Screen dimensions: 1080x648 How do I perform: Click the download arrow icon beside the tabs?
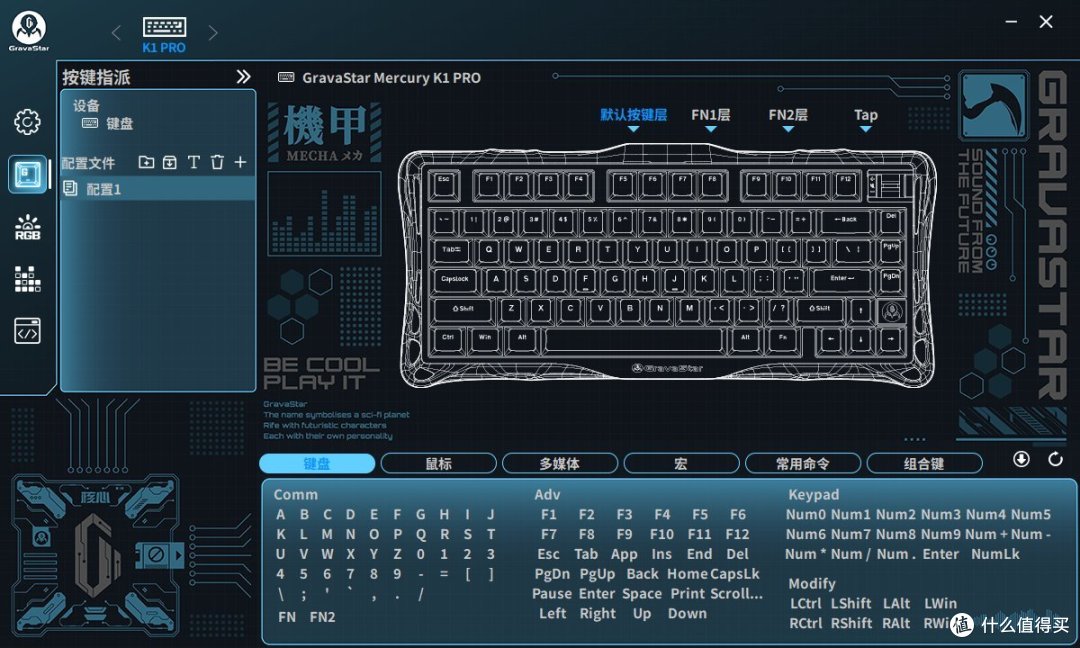1021,459
